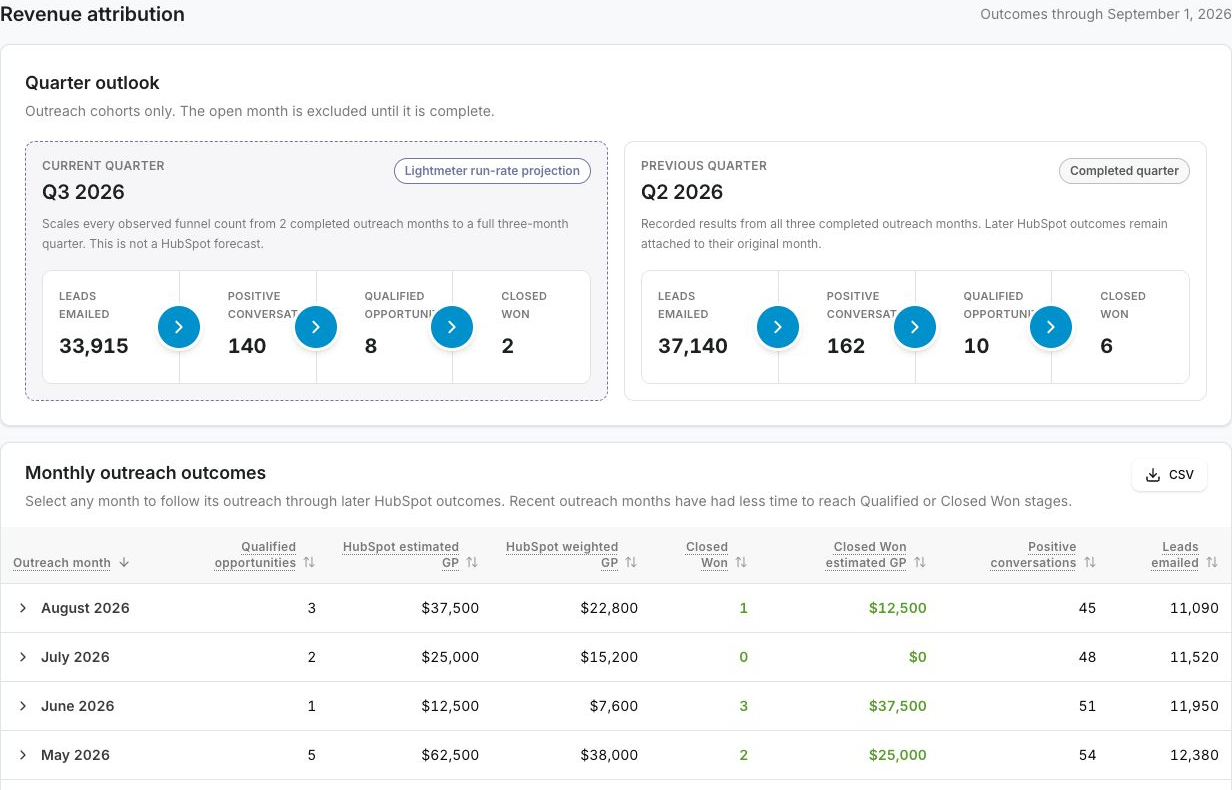Expand the August 2026 row
The height and width of the screenshot is (790, 1232).
23,608
